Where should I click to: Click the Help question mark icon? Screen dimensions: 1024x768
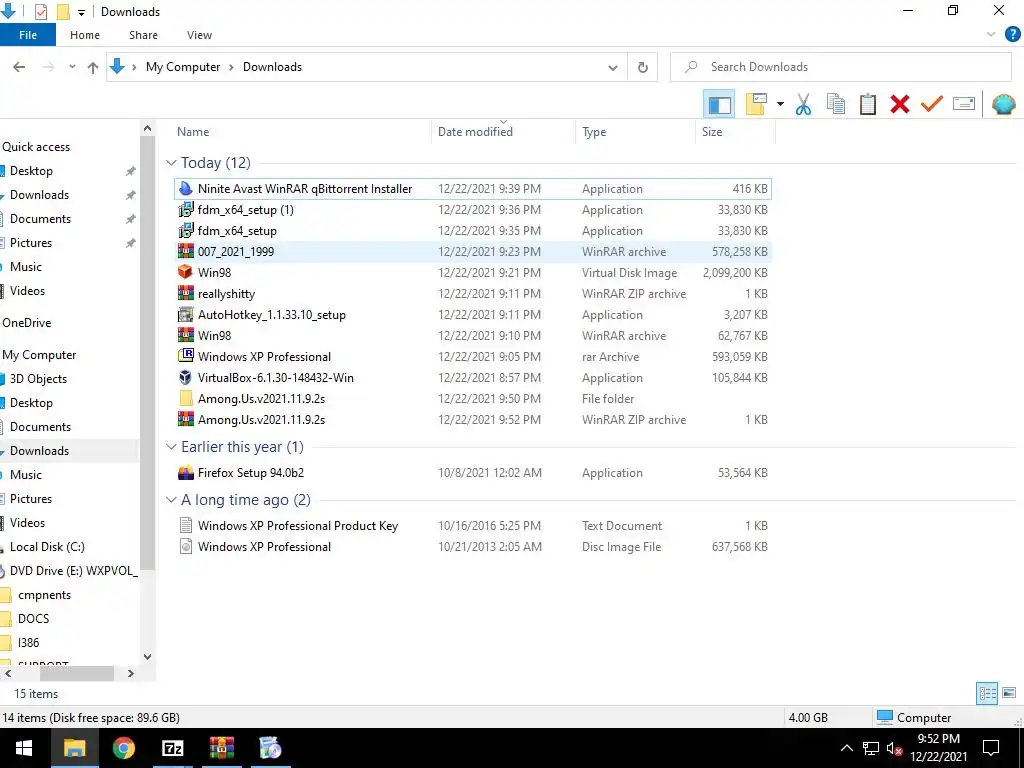1012,35
